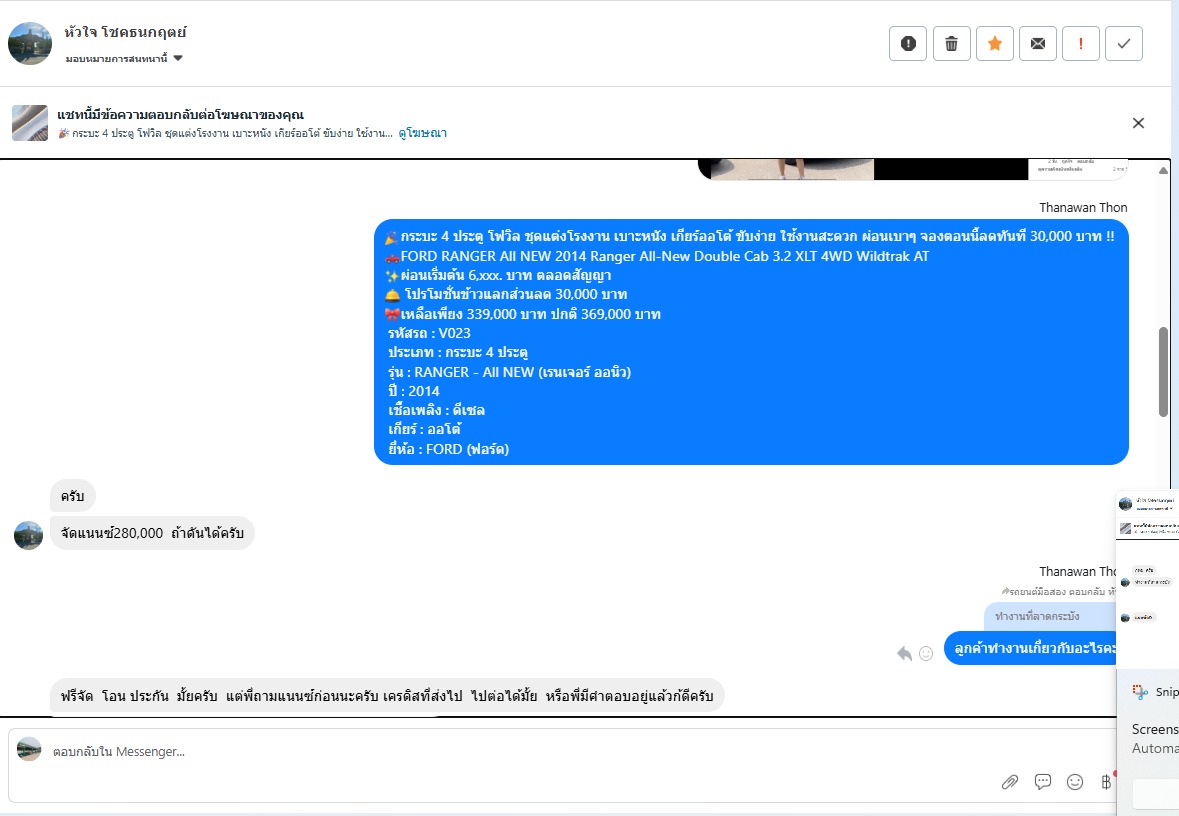Mark conversation done with checkmark icon

[1124, 44]
